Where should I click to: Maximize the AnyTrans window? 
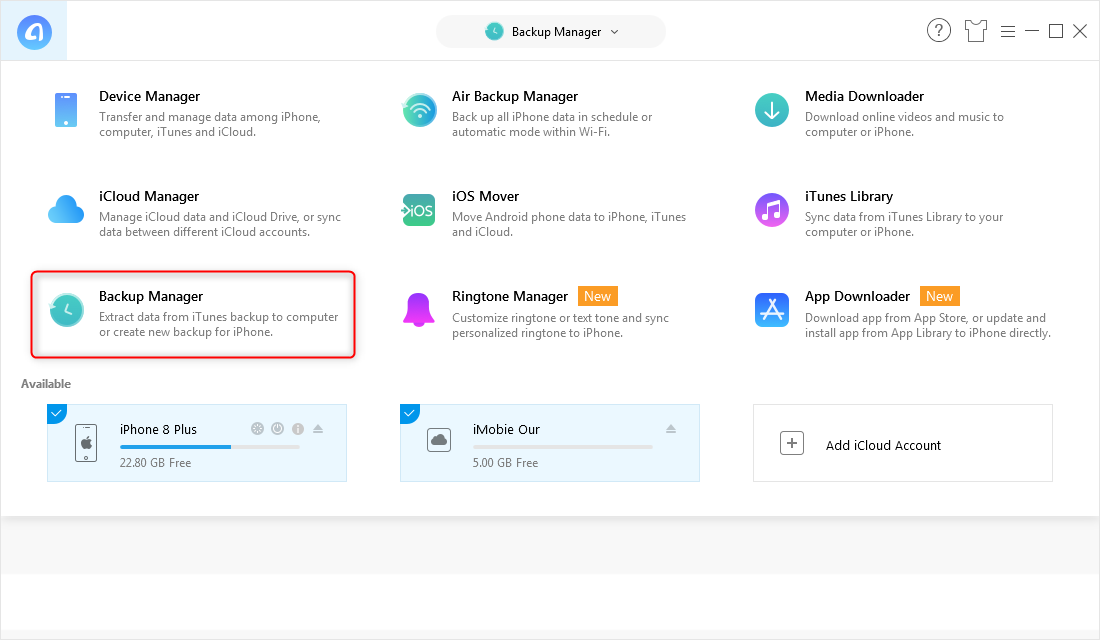tap(1056, 31)
